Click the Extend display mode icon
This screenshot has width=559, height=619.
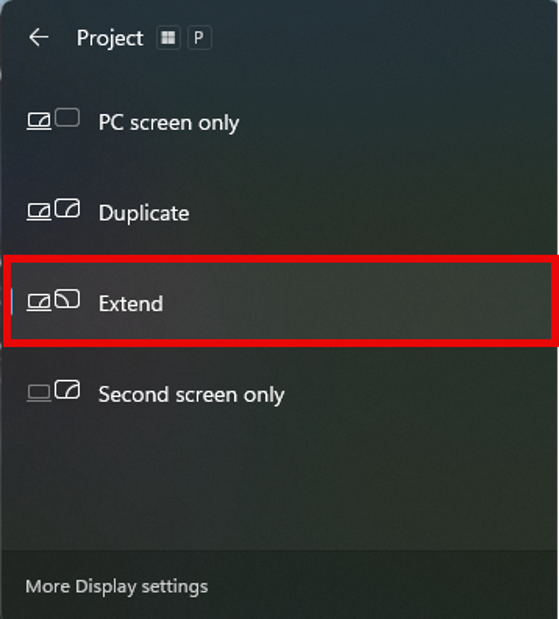(x=53, y=300)
